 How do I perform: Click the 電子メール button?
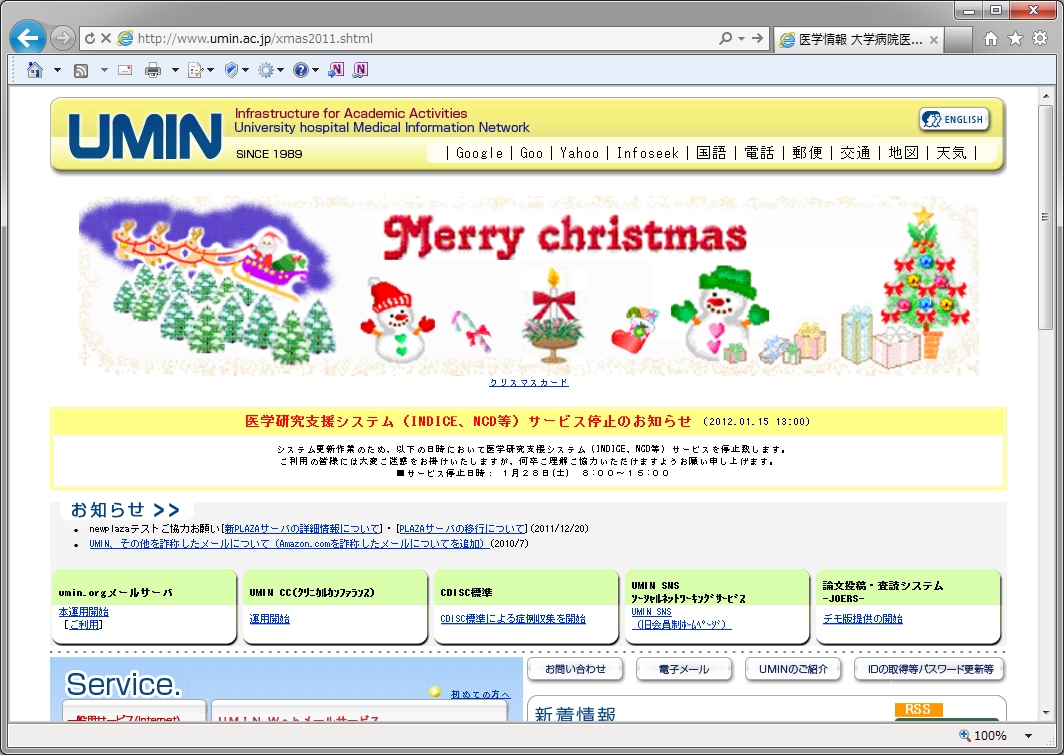tap(684, 669)
